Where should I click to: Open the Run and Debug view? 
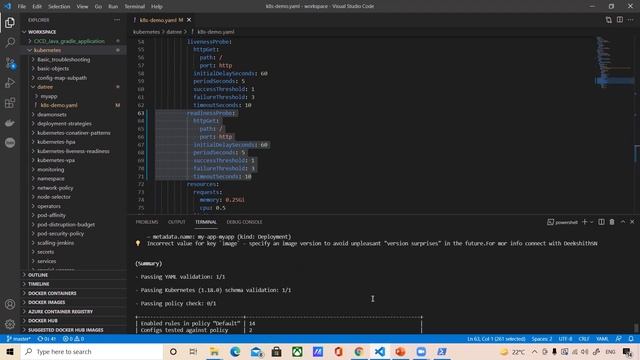tap(10, 83)
